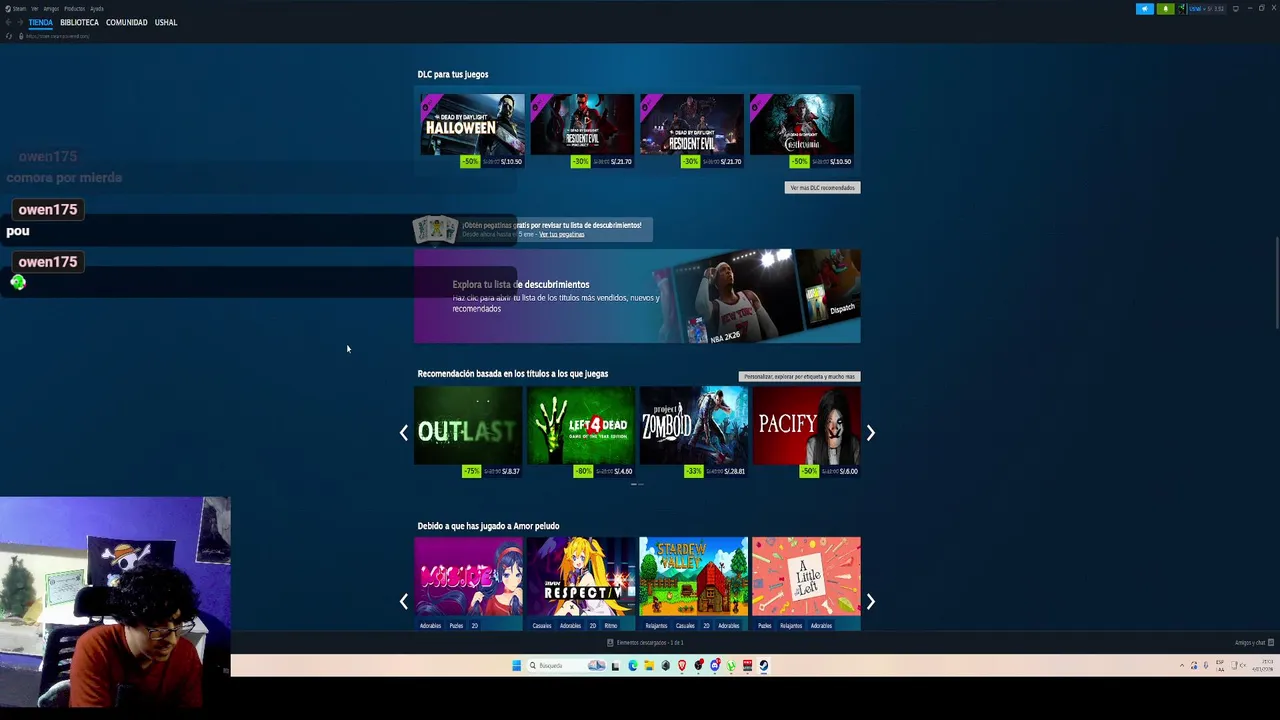Click the Ver tus pegatinas link

click(562, 234)
